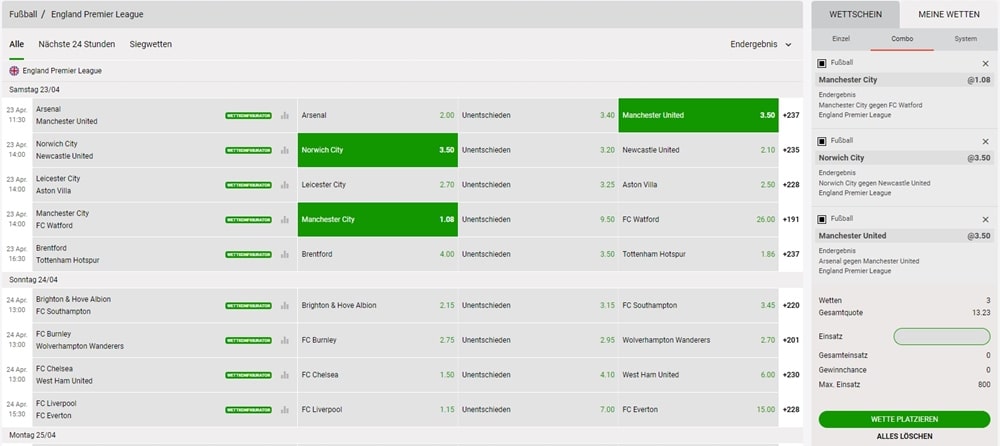Open statistics icon for Liverpool vs Everton

coord(284,410)
